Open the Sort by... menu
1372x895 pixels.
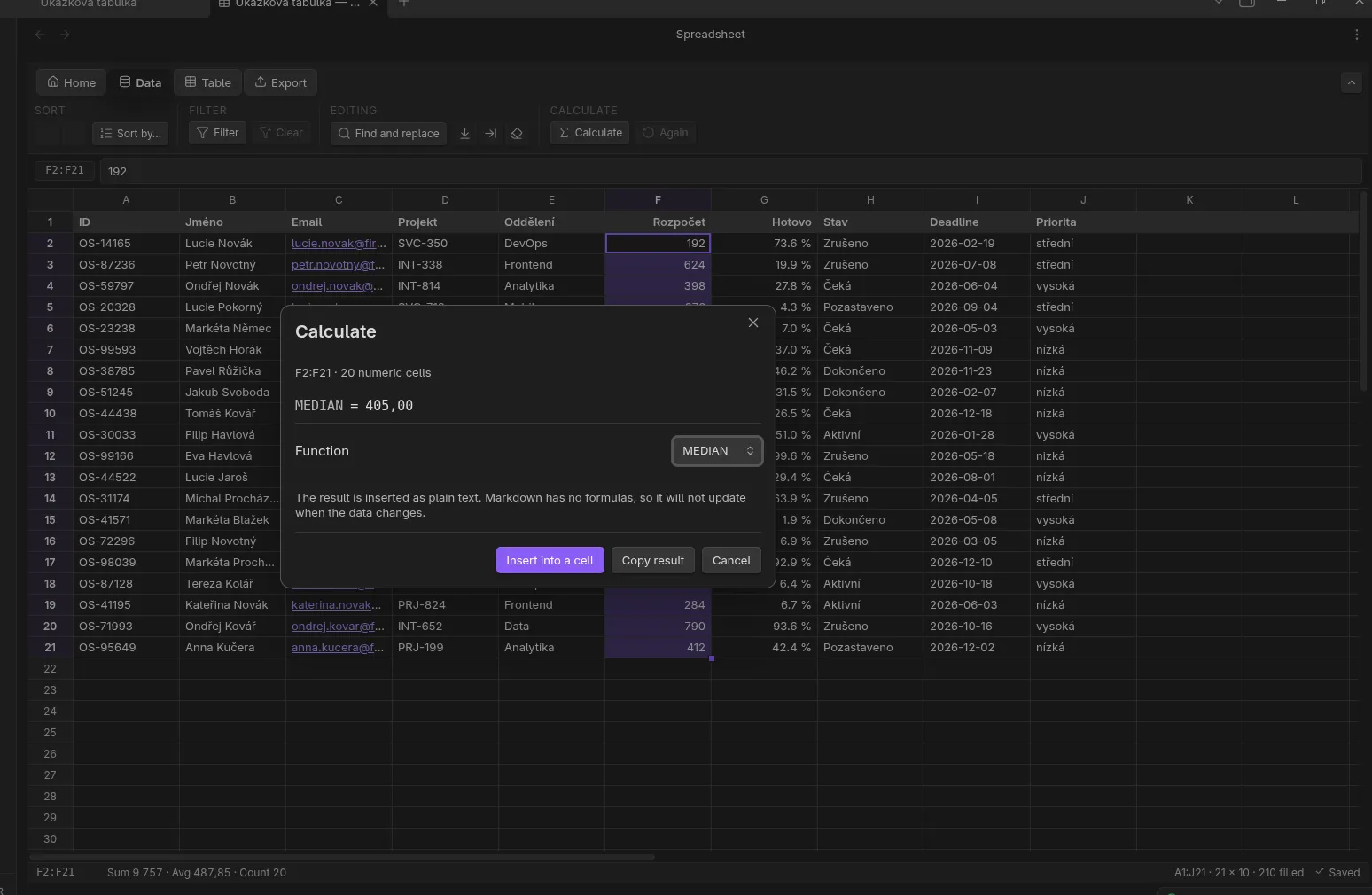pyautogui.click(x=130, y=133)
